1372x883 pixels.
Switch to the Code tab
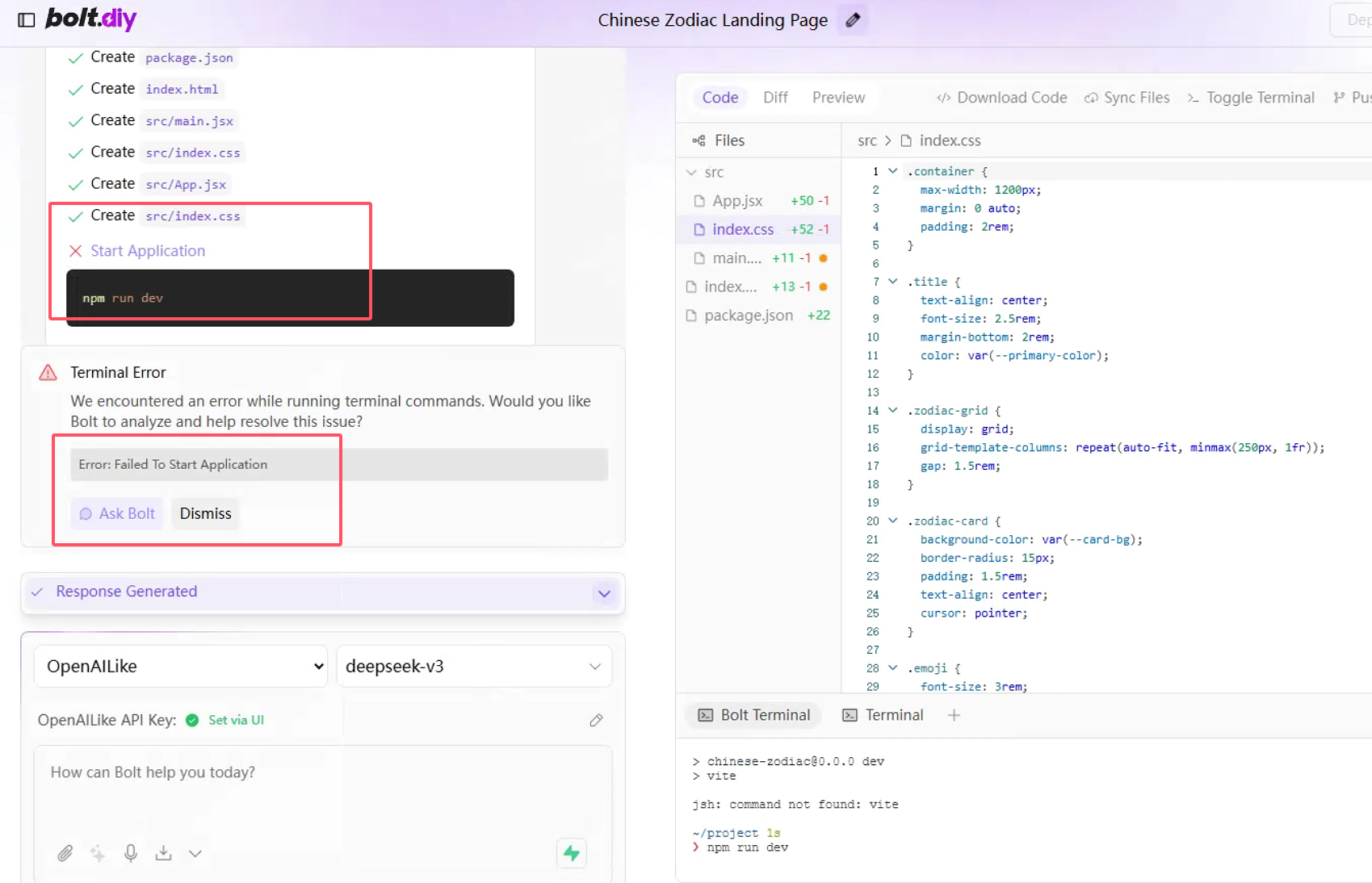click(720, 98)
